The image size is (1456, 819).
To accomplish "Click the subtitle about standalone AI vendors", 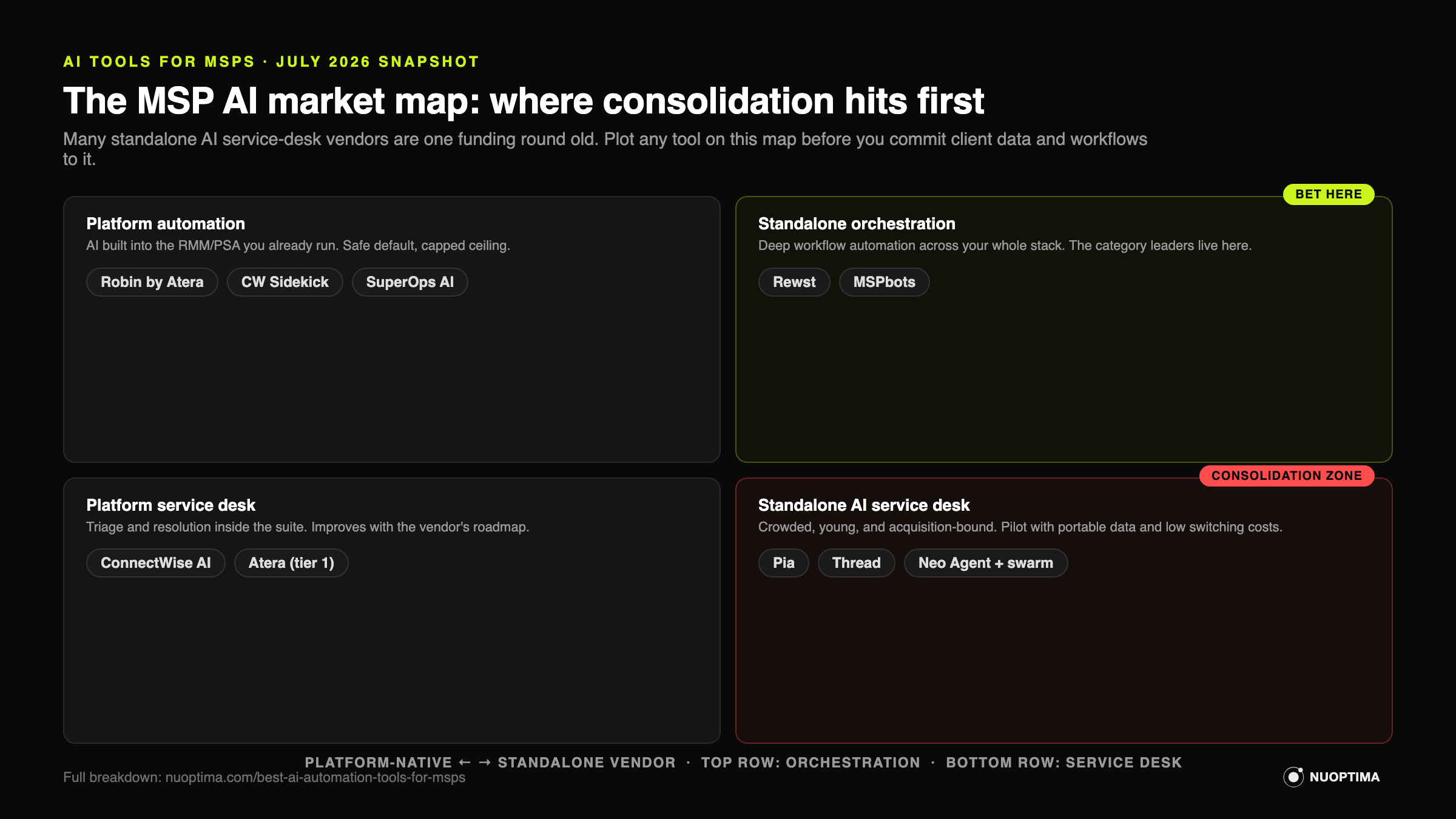I will click(605, 149).
